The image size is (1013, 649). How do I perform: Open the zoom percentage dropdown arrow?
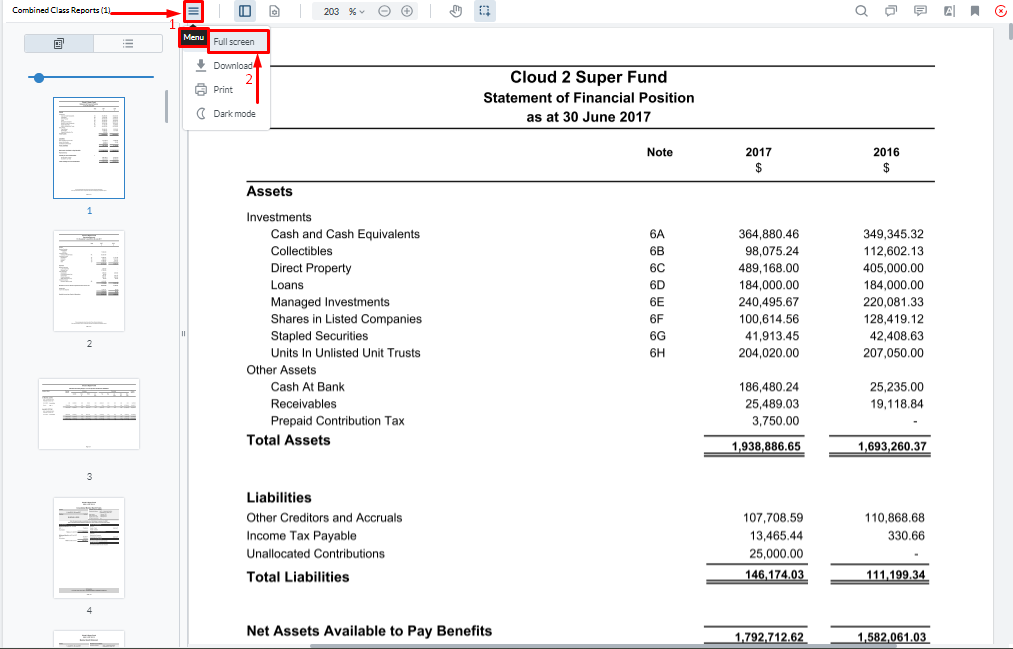click(362, 12)
